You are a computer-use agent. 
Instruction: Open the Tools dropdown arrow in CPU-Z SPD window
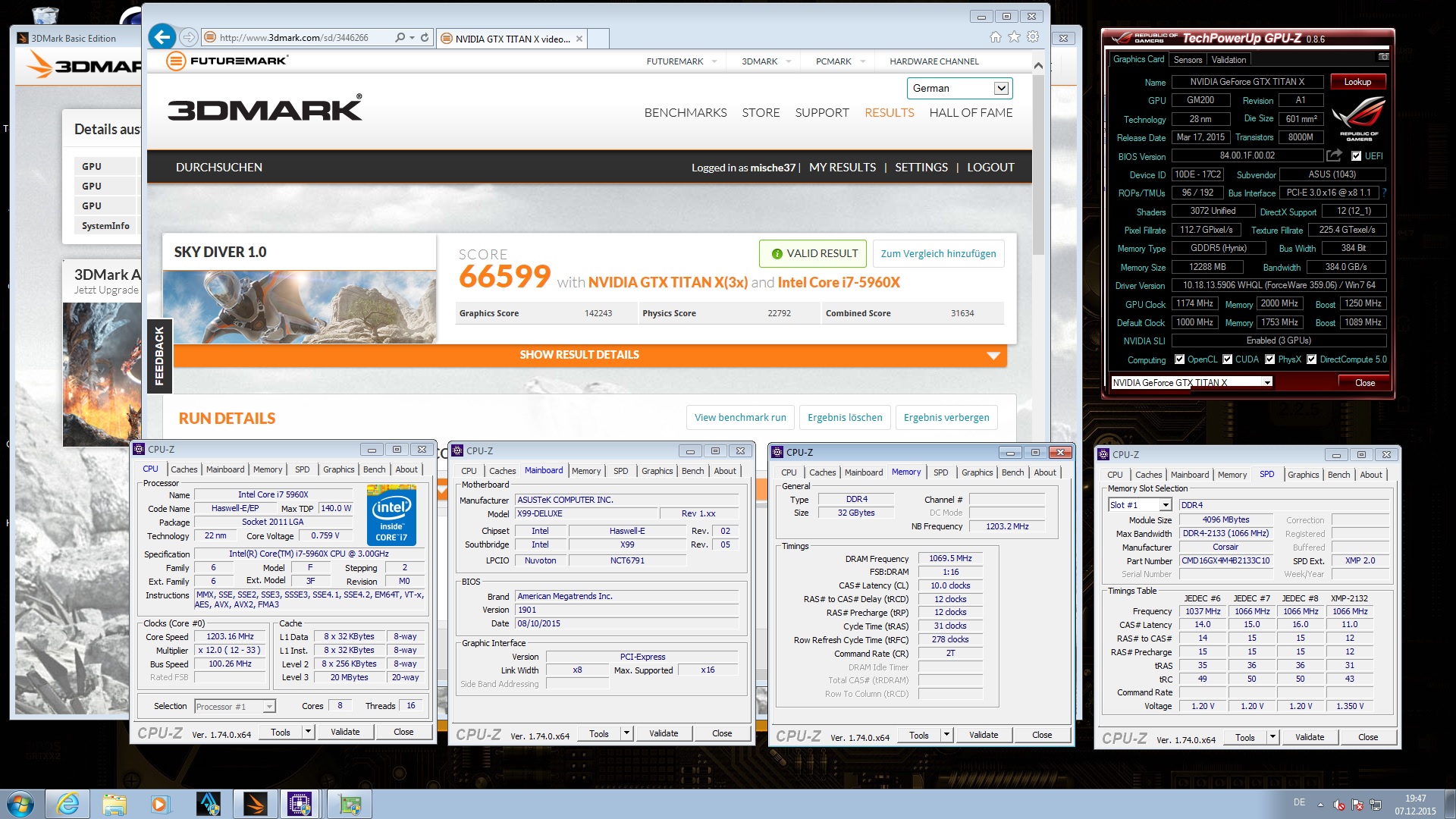pos(1272,737)
